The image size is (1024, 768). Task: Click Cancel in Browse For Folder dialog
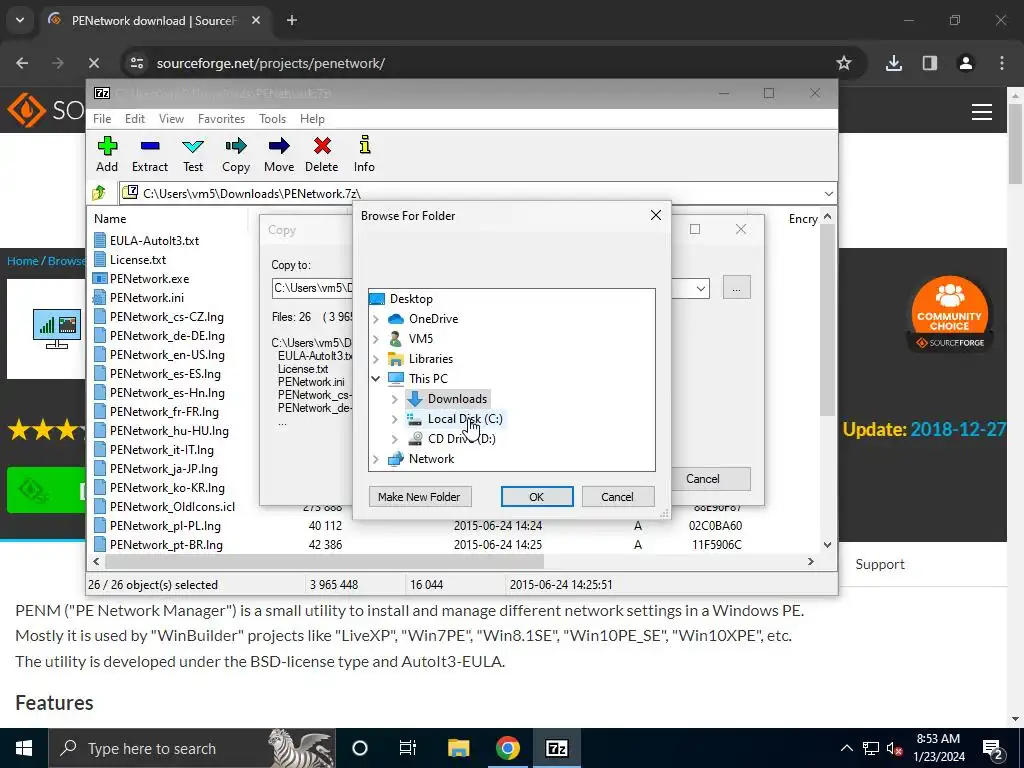pyautogui.click(x=617, y=497)
